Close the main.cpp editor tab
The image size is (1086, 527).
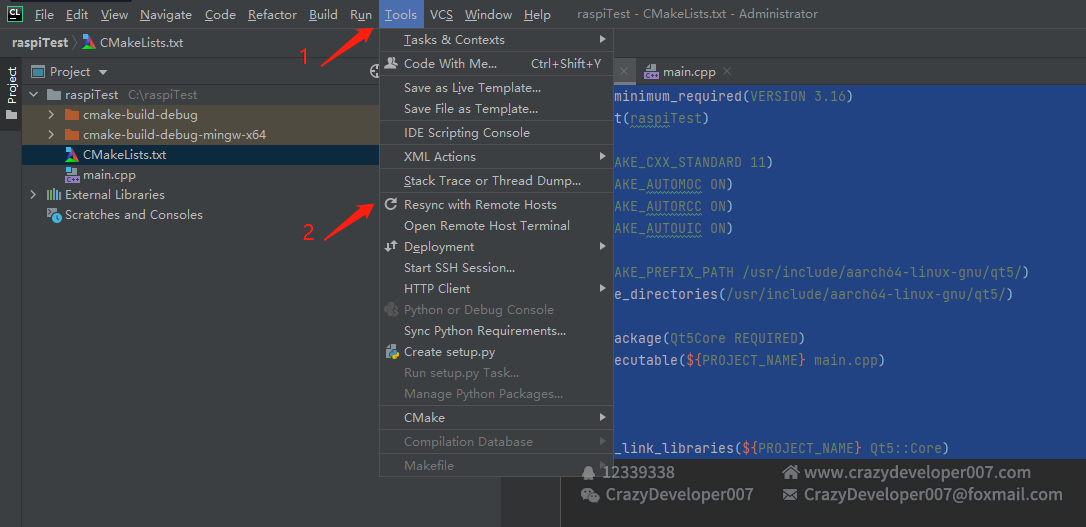point(727,71)
